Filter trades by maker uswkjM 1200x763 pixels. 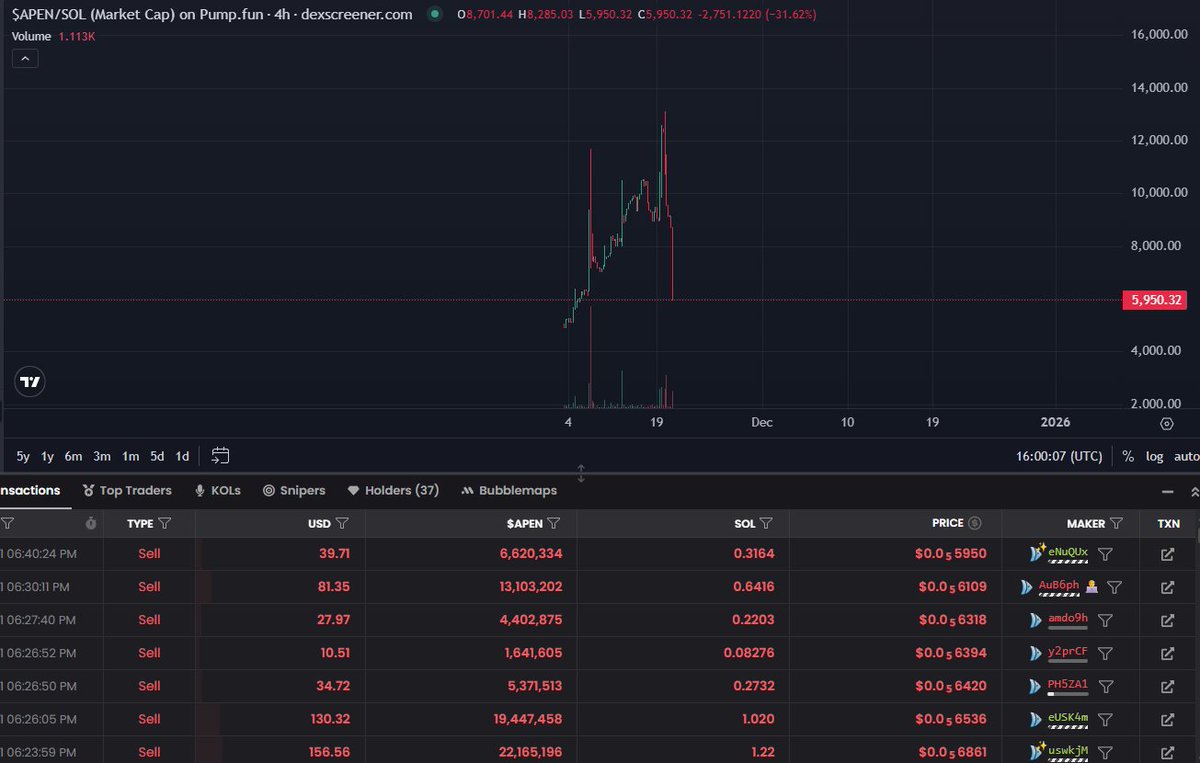click(1105, 752)
